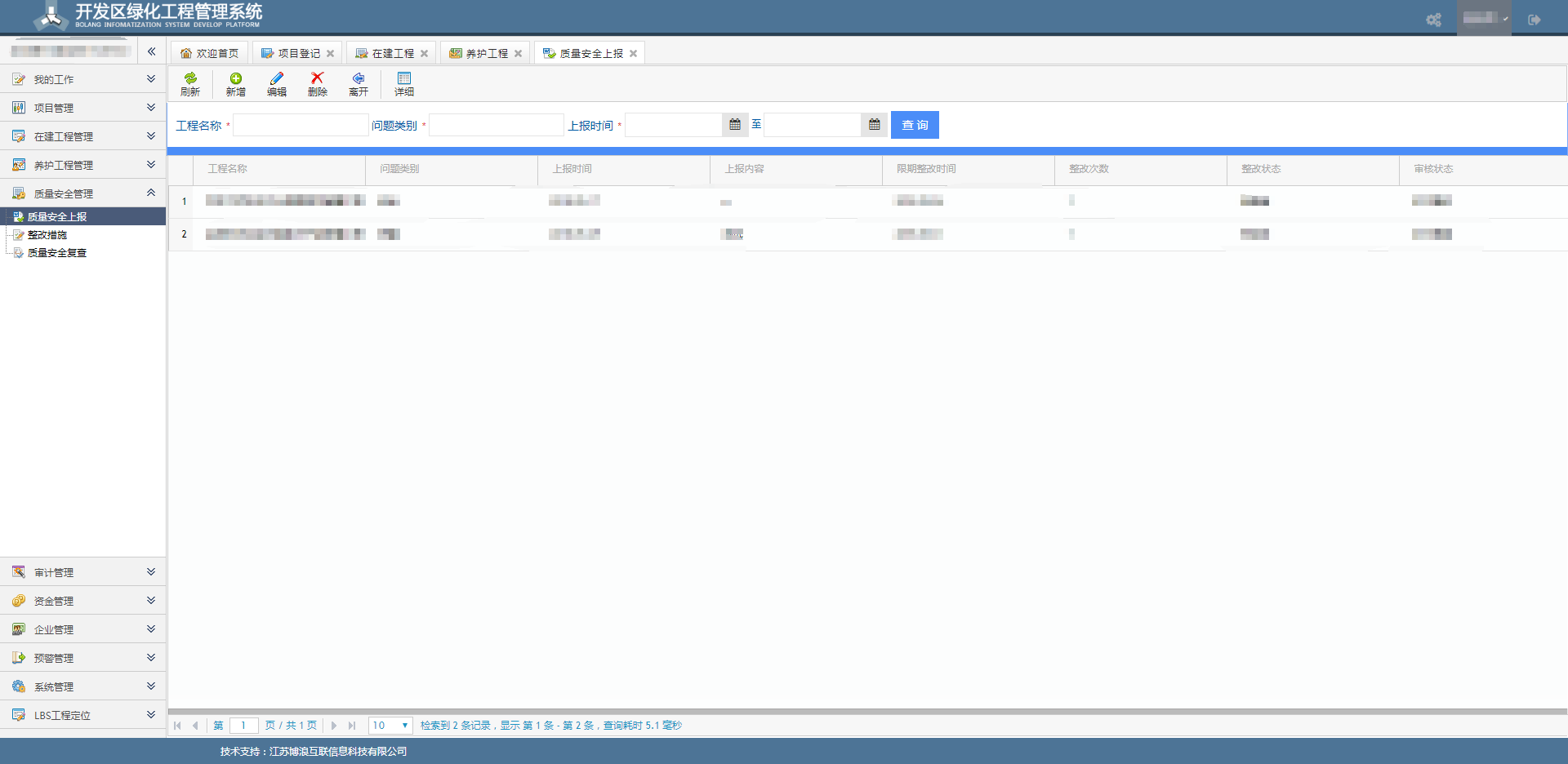The height and width of the screenshot is (764, 1568).
Task: Click the 新增 add icon
Action: click(x=235, y=79)
